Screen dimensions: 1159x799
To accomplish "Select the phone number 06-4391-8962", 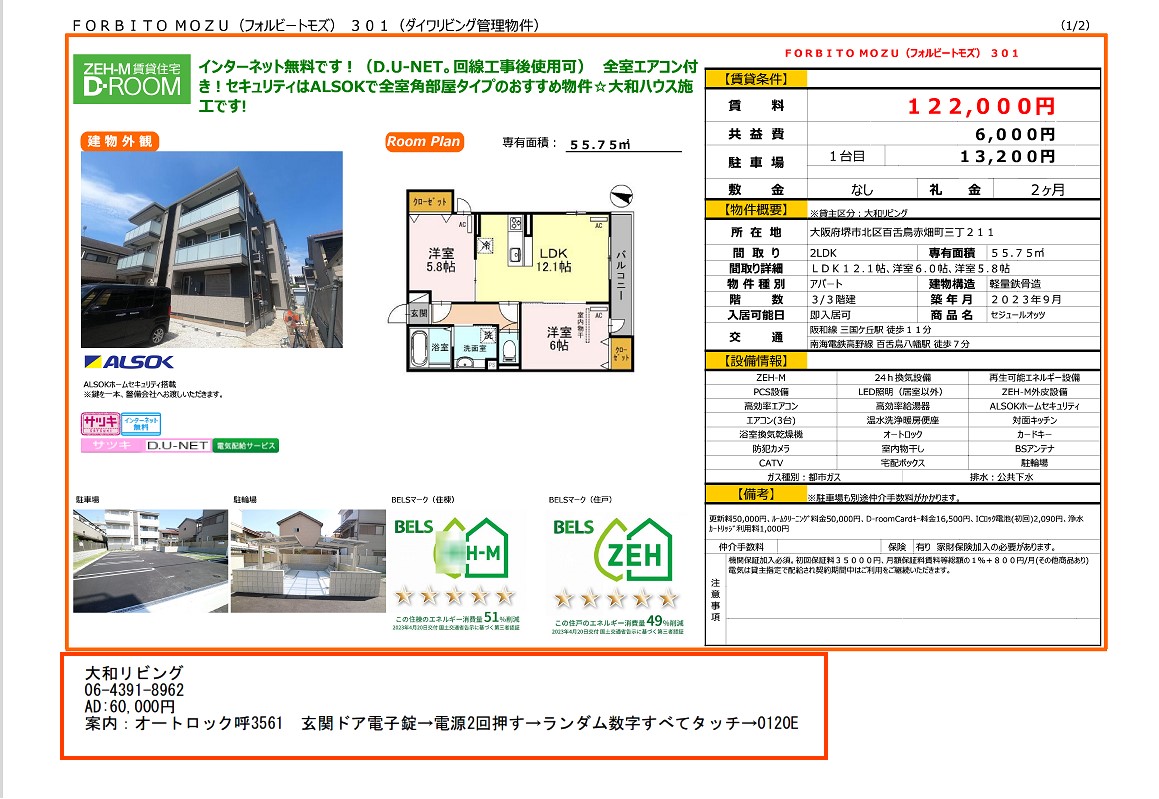I will pos(134,690).
